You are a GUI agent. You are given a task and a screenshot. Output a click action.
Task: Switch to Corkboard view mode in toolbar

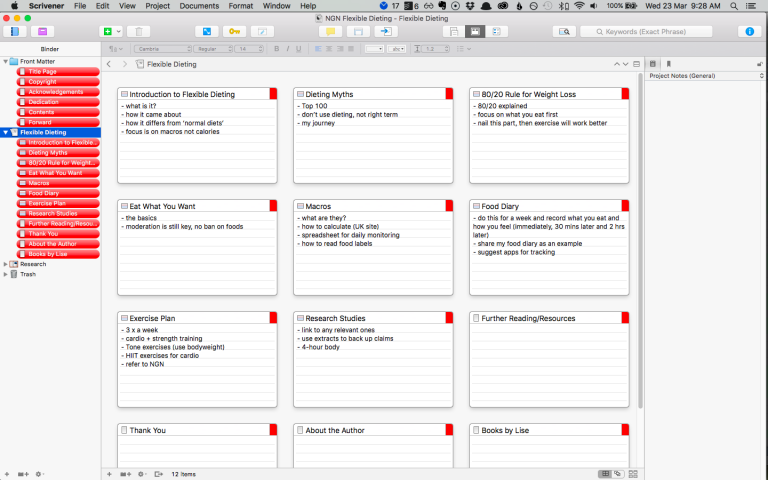[x=476, y=32]
